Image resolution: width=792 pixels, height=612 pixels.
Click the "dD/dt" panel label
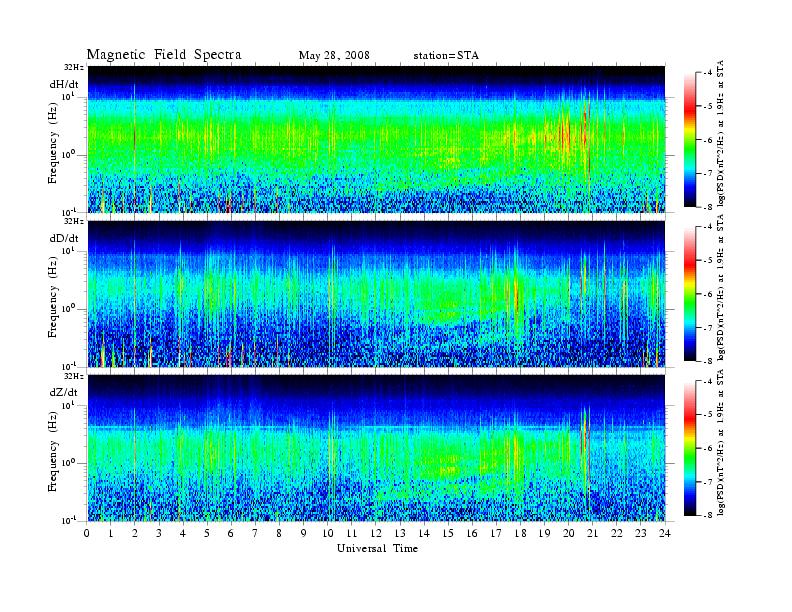click(x=64, y=238)
